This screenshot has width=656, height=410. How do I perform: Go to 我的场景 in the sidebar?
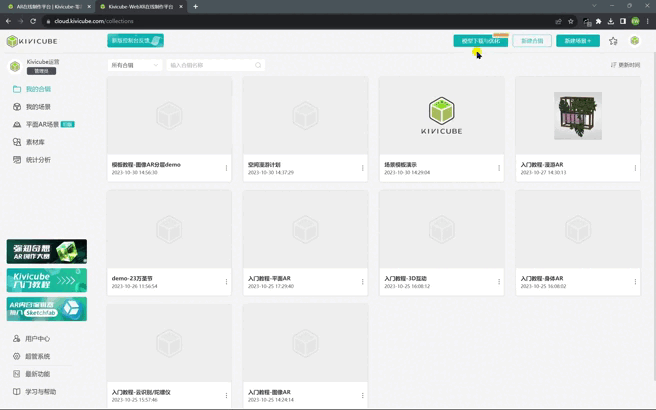pyautogui.click(x=38, y=107)
